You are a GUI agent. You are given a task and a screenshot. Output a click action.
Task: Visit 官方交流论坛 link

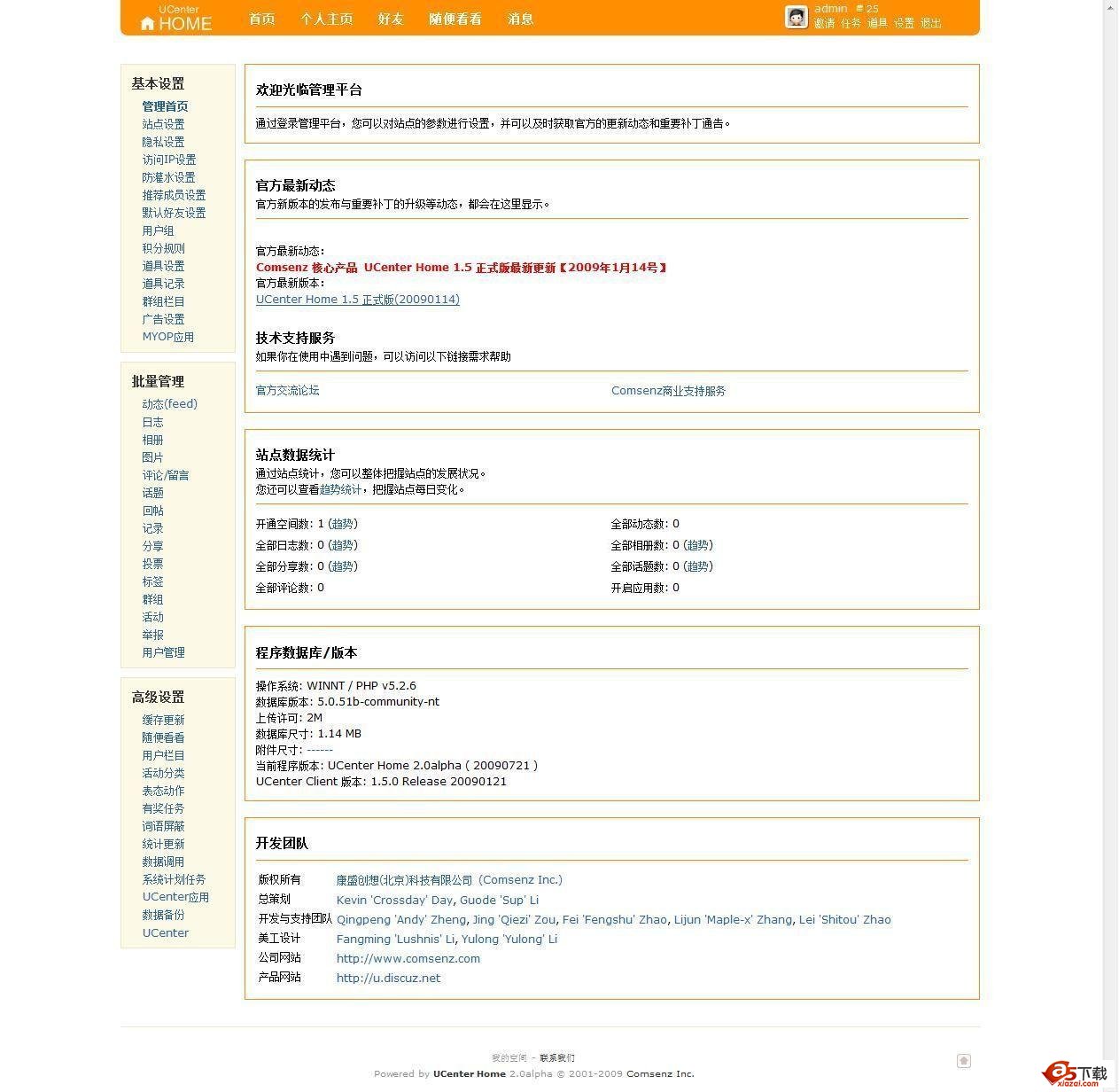(287, 390)
